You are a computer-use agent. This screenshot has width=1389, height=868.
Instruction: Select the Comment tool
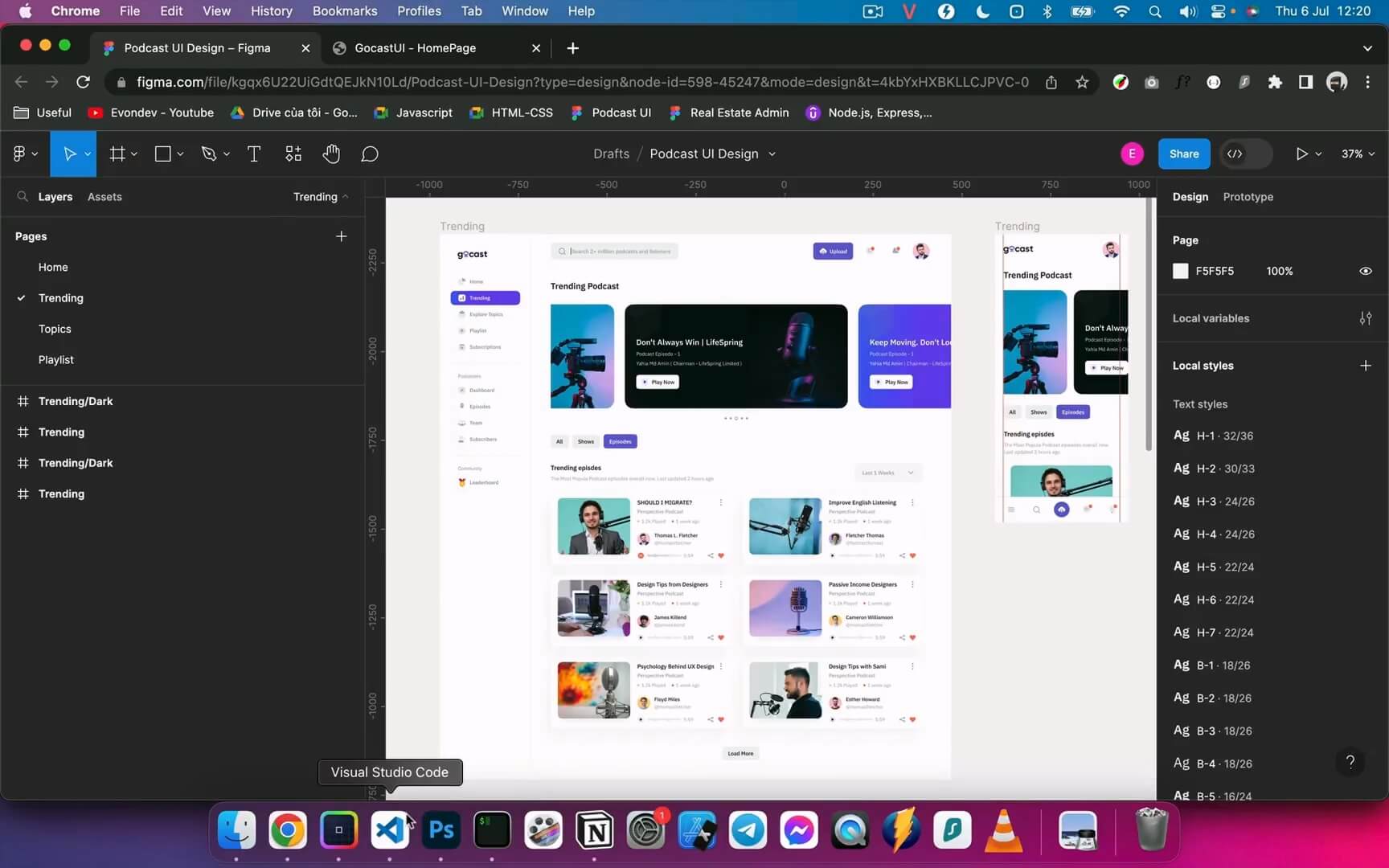coord(370,154)
